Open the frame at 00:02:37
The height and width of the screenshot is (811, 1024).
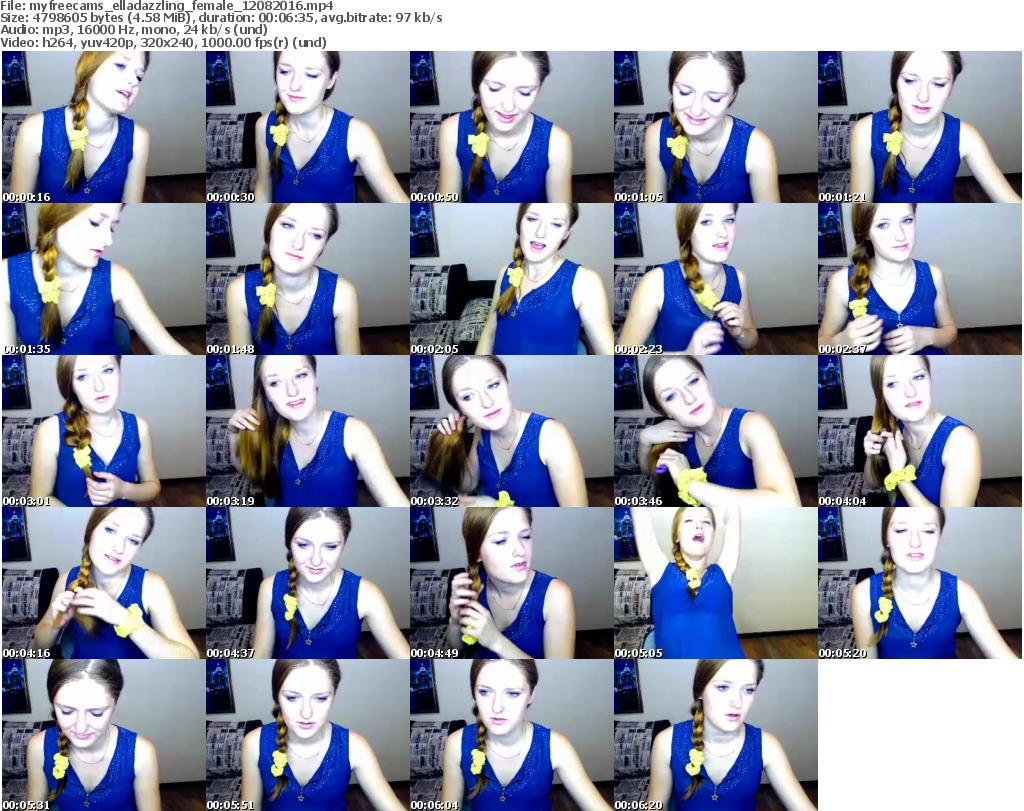[x=920, y=279]
